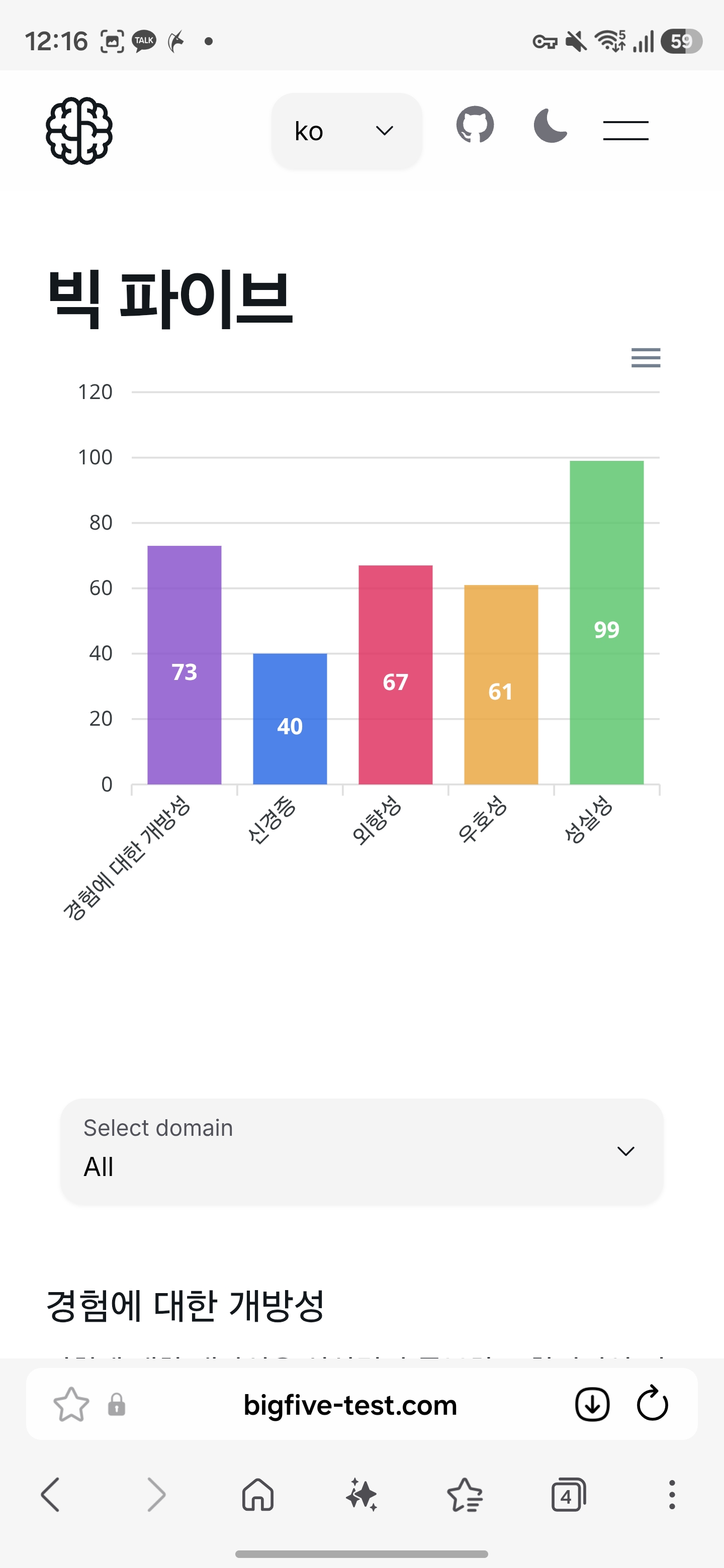Click the brain logo icon
Screen dimensions: 724x1568
pos(79,131)
